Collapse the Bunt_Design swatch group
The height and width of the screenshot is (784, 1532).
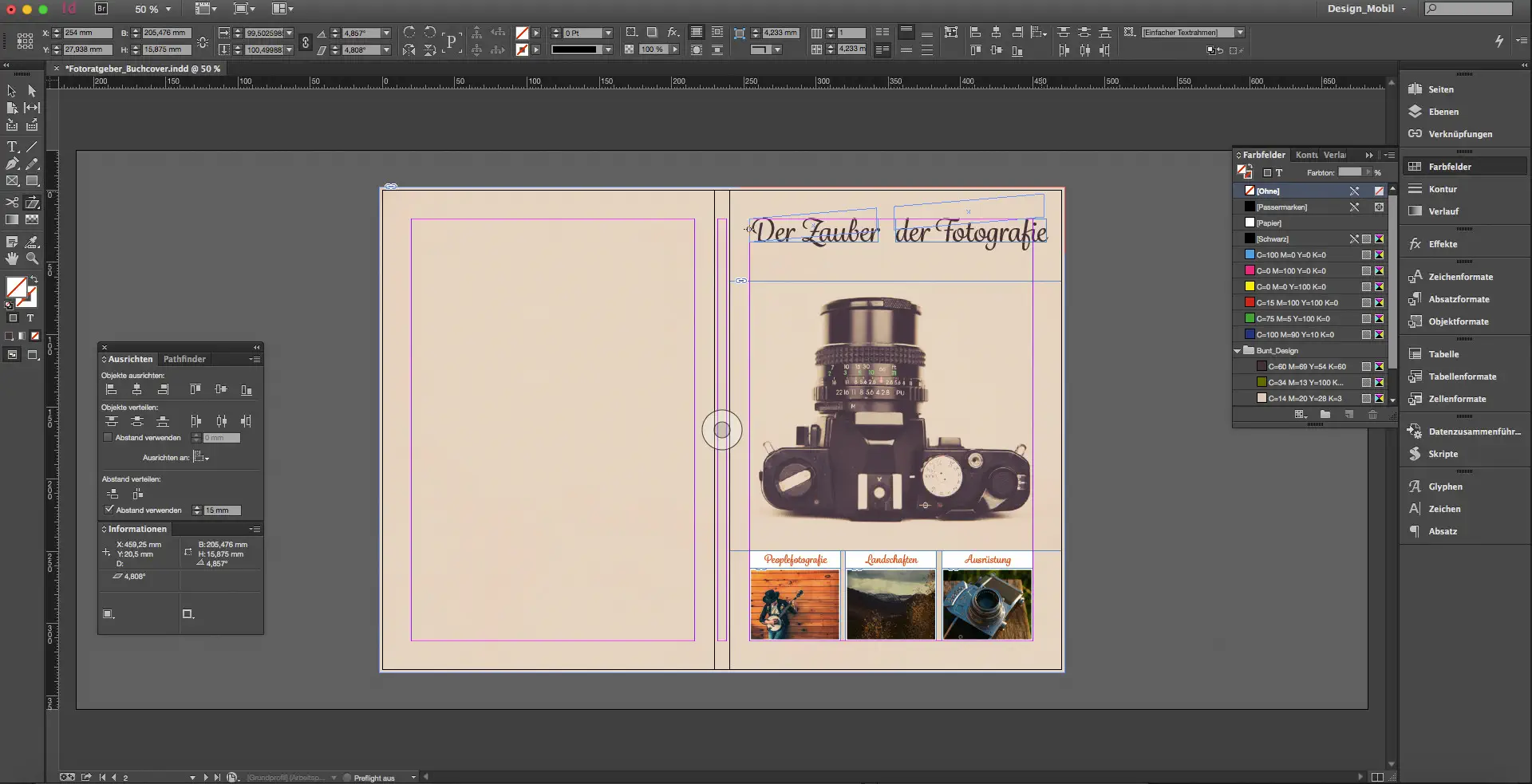[x=1236, y=350]
